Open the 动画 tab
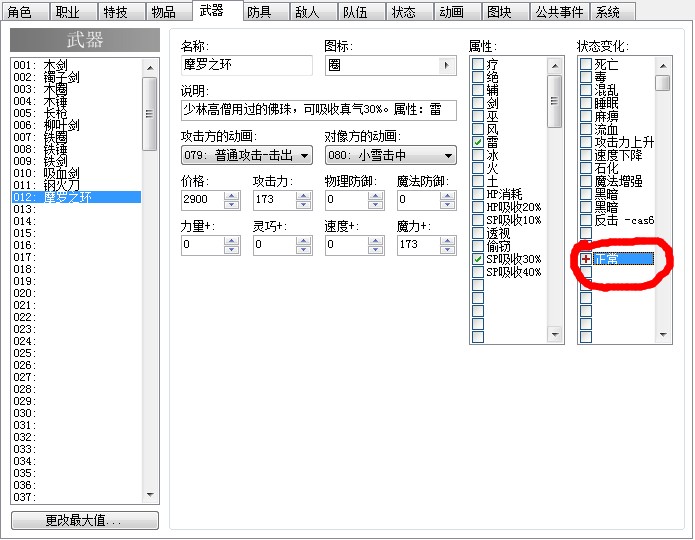Screen dimensions: 695x540 [x=457, y=12]
